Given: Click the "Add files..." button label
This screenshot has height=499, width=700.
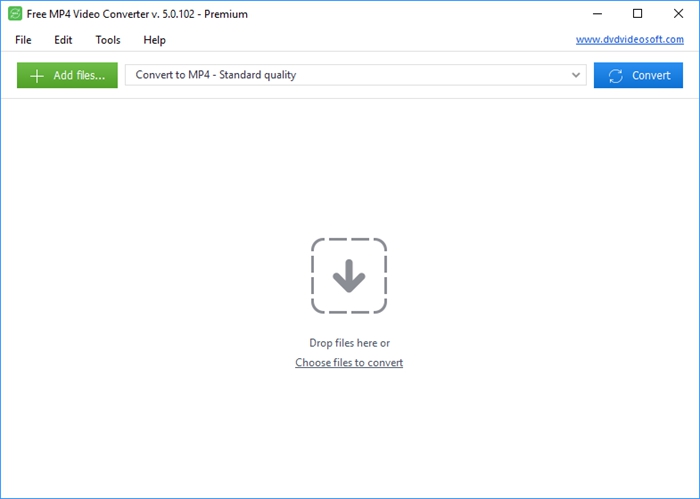Looking at the screenshot, I should pyautogui.click(x=79, y=75).
